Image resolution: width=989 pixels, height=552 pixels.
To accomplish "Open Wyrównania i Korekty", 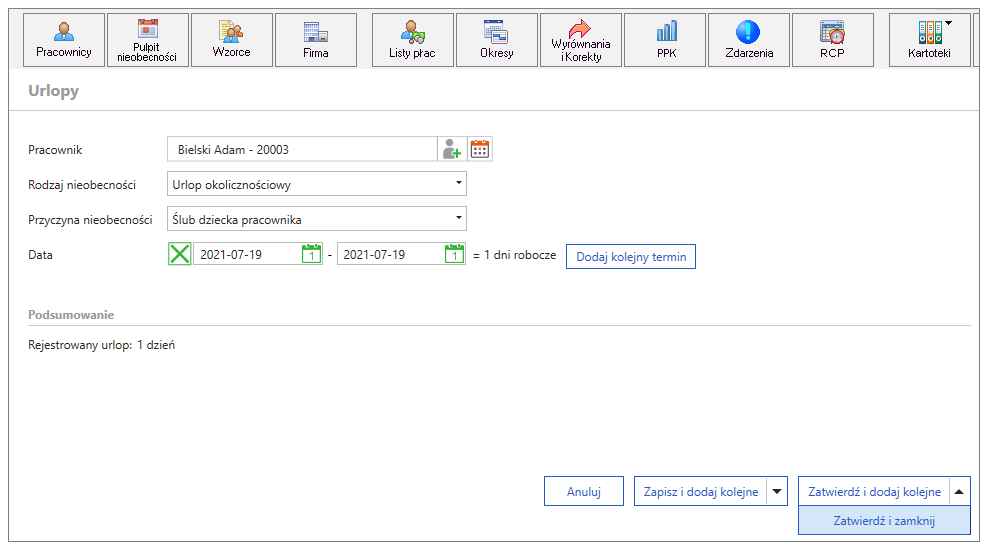I will coord(580,40).
